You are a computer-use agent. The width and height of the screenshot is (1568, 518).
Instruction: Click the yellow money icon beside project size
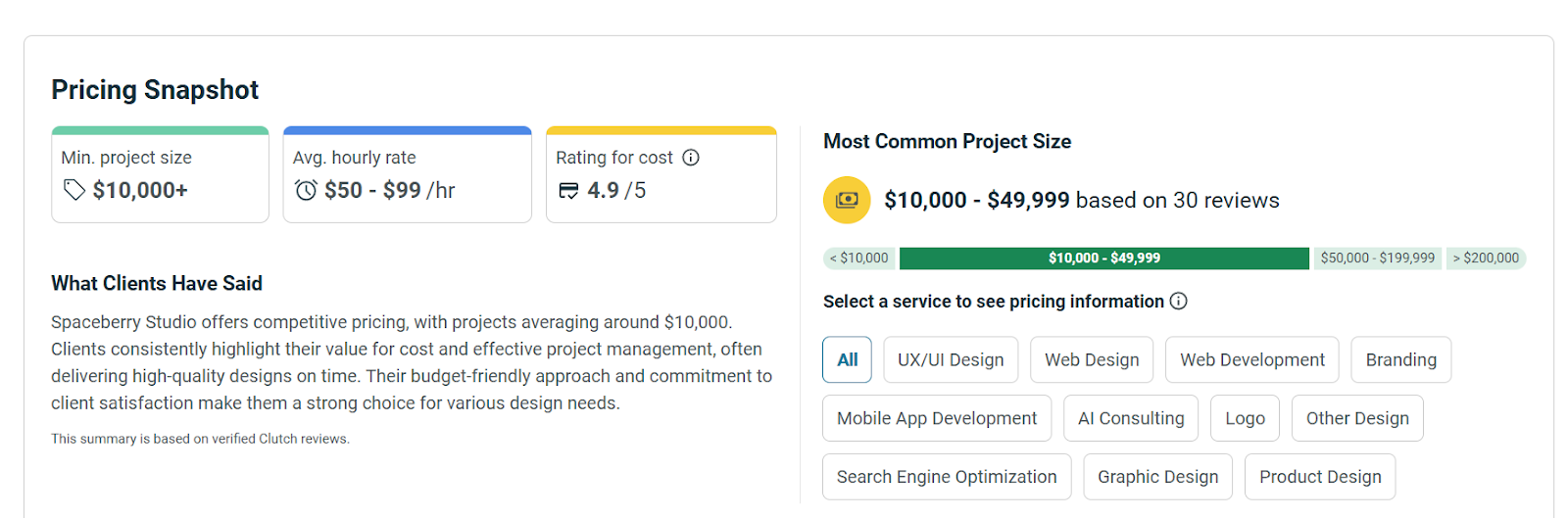[x=847, y=200]
